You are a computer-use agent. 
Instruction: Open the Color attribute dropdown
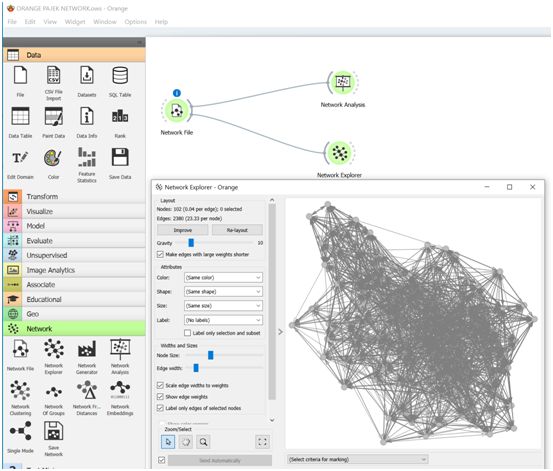223,277
